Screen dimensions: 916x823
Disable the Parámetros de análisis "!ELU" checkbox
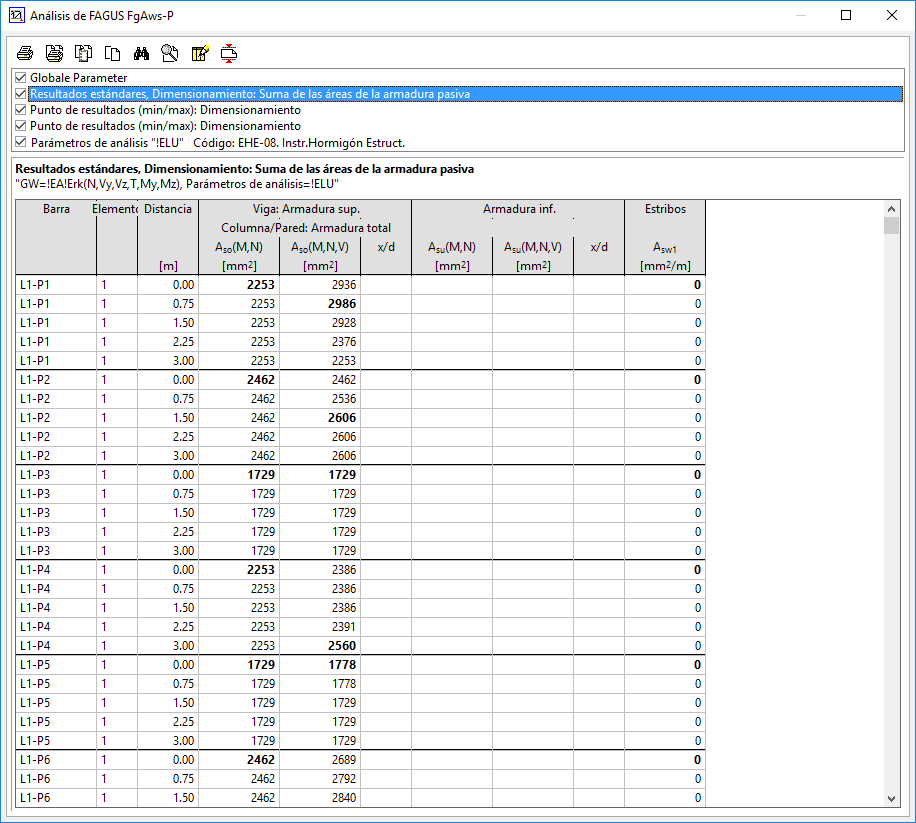[21, 142]
